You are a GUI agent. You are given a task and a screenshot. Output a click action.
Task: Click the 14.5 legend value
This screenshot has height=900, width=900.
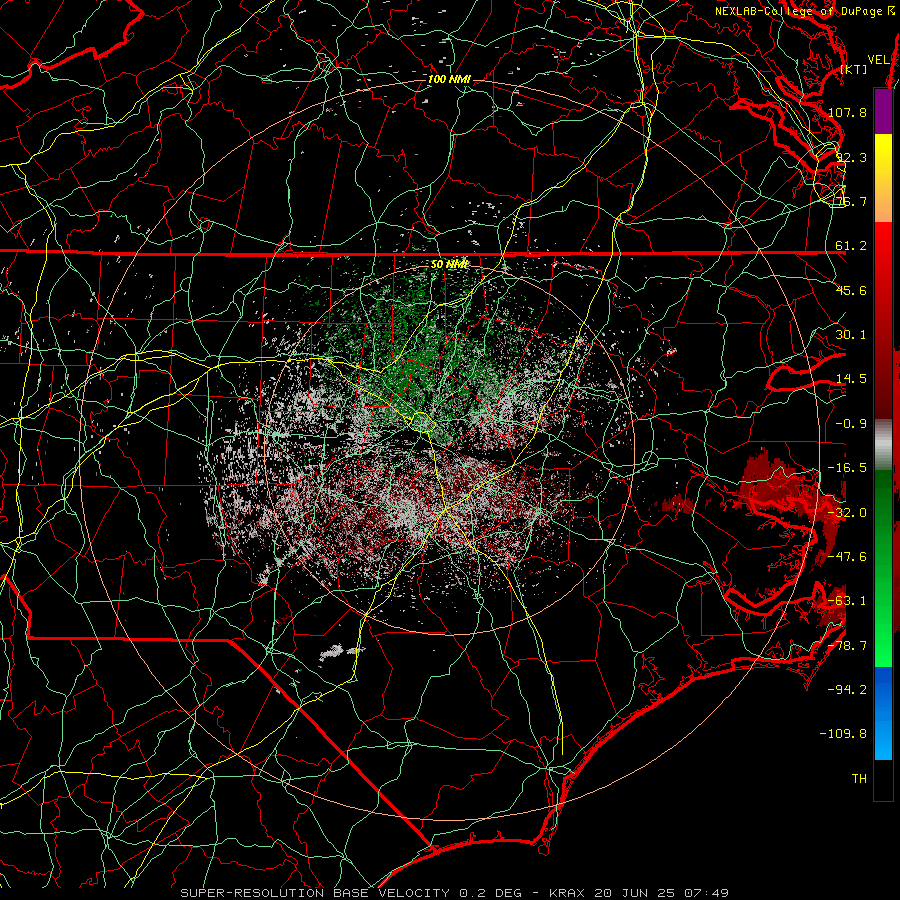[x=851, y=379]
